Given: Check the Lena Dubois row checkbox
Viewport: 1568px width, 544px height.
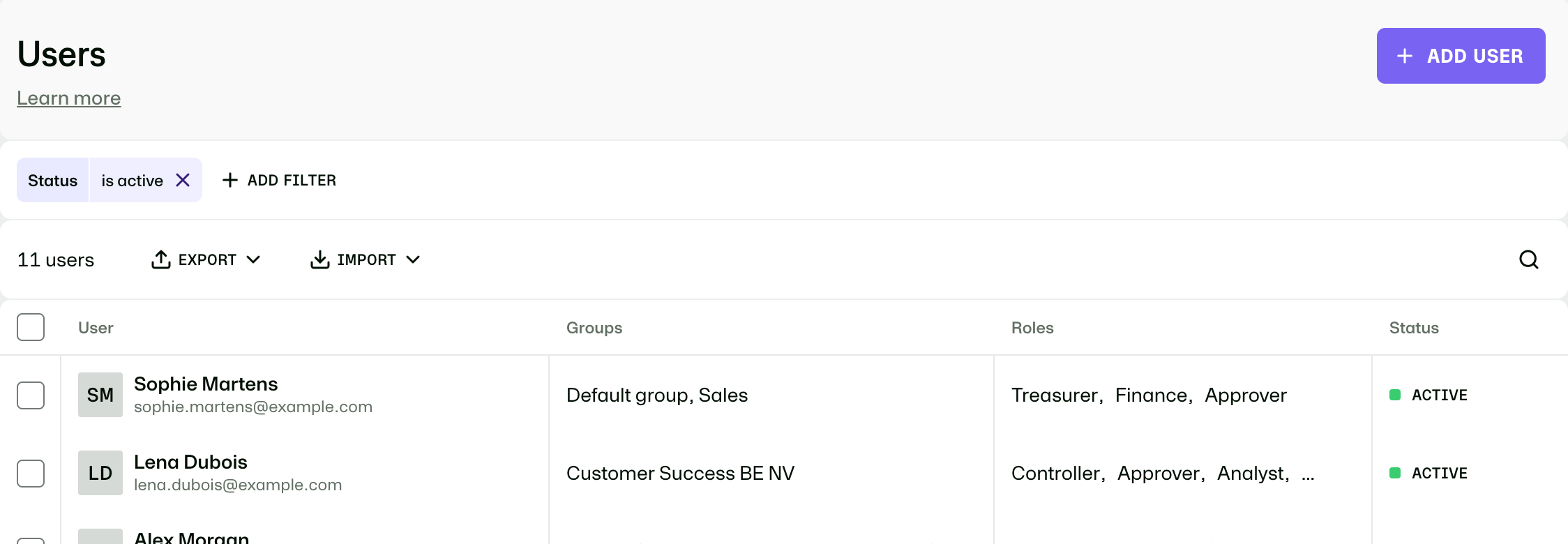Looking at the screenshot, I should pyautogui.click(x=31, y=474).
